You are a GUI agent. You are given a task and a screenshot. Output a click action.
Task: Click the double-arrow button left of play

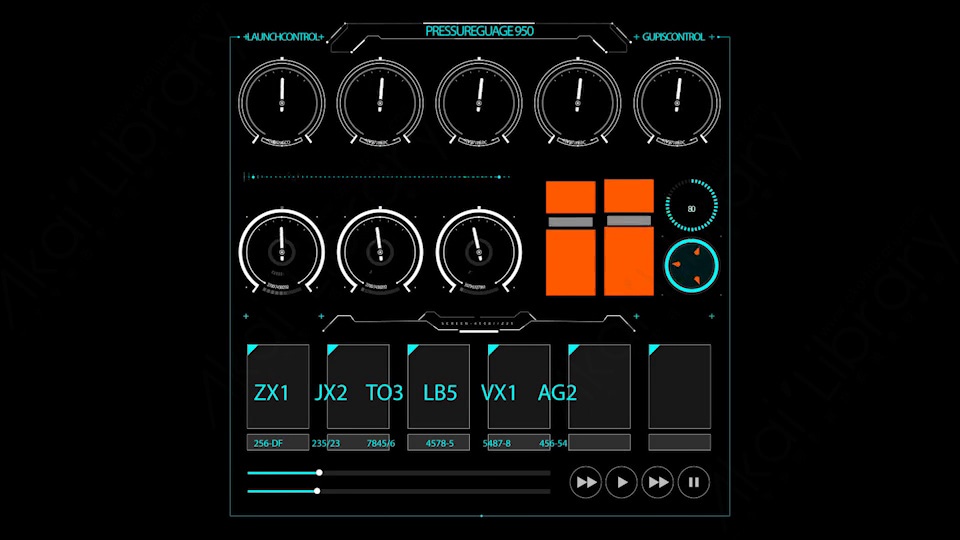pyautogui.click(x=585, y=482)
